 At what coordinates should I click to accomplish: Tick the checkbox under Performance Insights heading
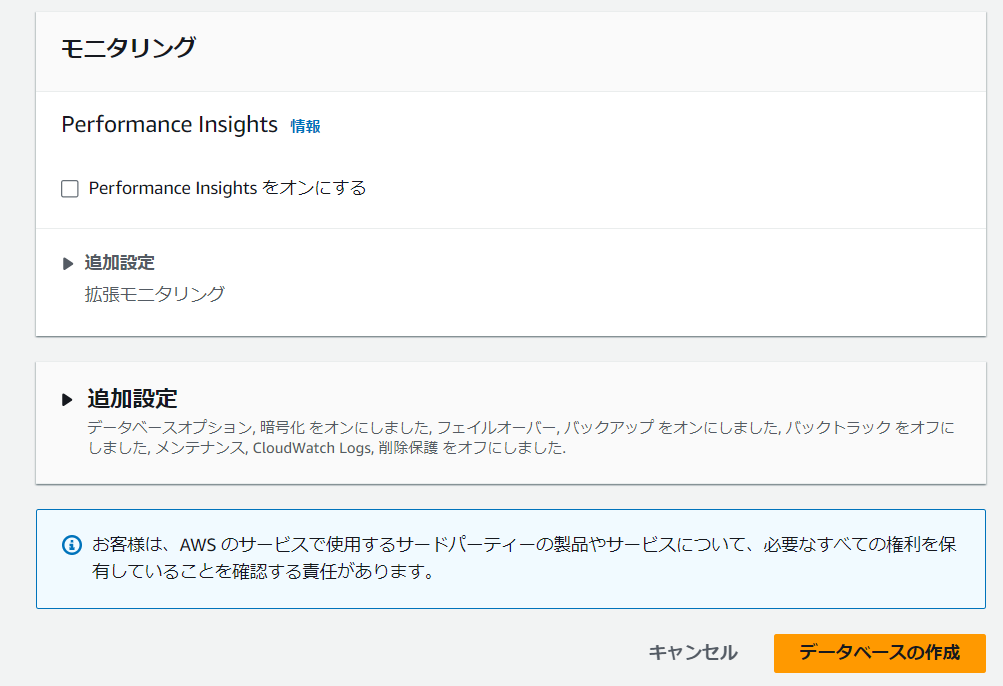point(69,188)
